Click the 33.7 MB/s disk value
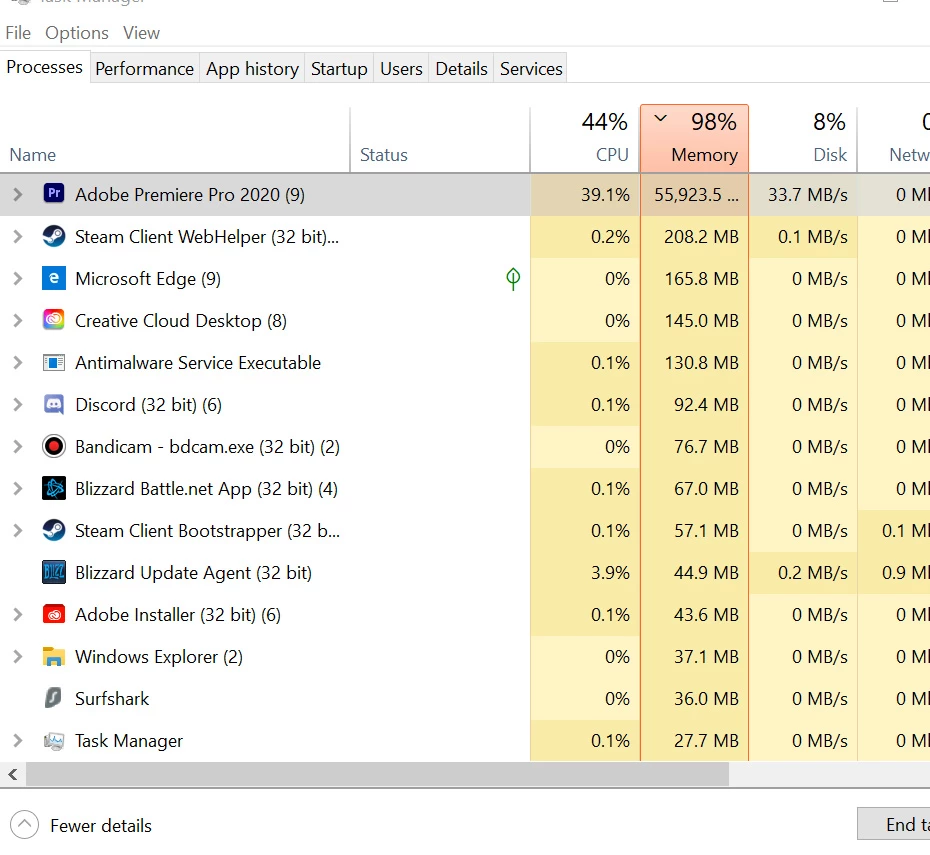Image resolution: width=930 pixels, height=855 pixels. click(808, 194)
